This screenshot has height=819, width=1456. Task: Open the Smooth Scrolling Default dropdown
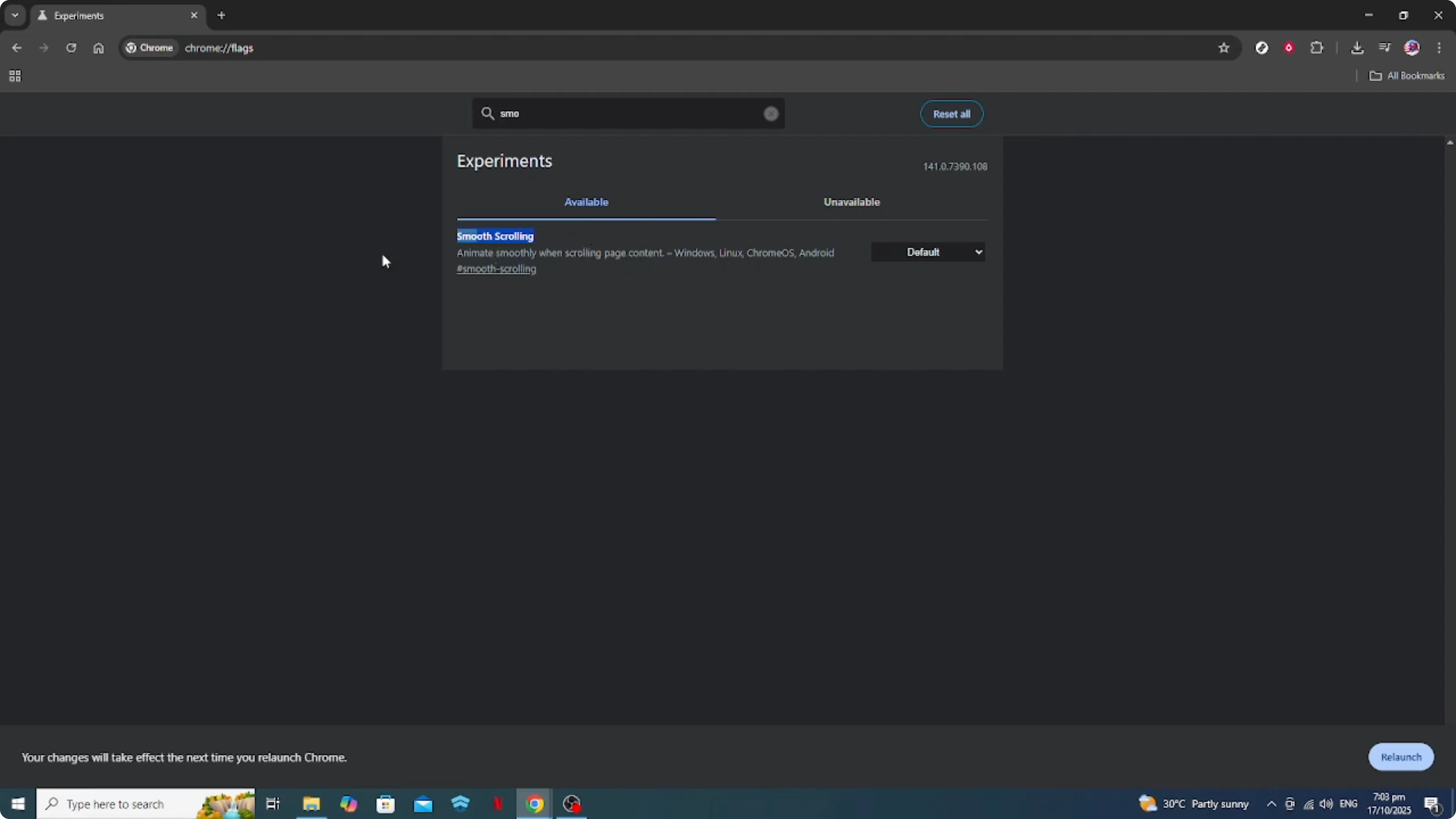click(927, 252)
